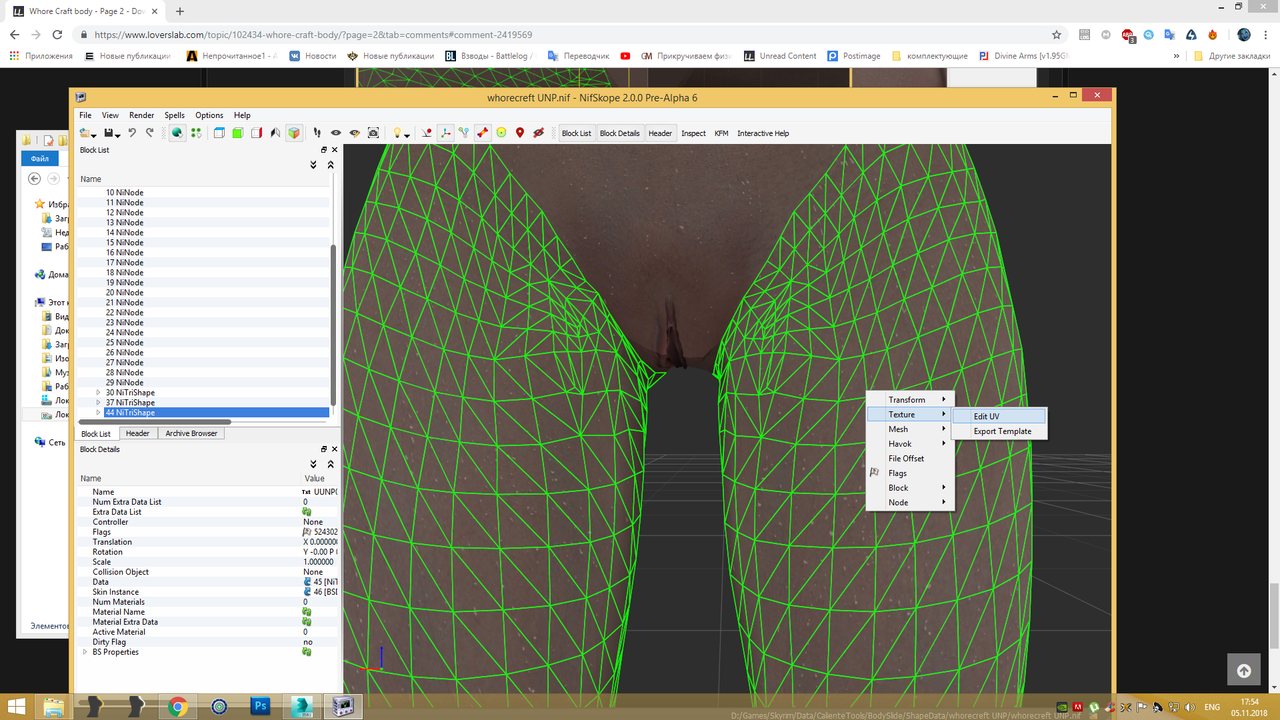Toggle the light bulb lighting icon

(x=397, y=133)
